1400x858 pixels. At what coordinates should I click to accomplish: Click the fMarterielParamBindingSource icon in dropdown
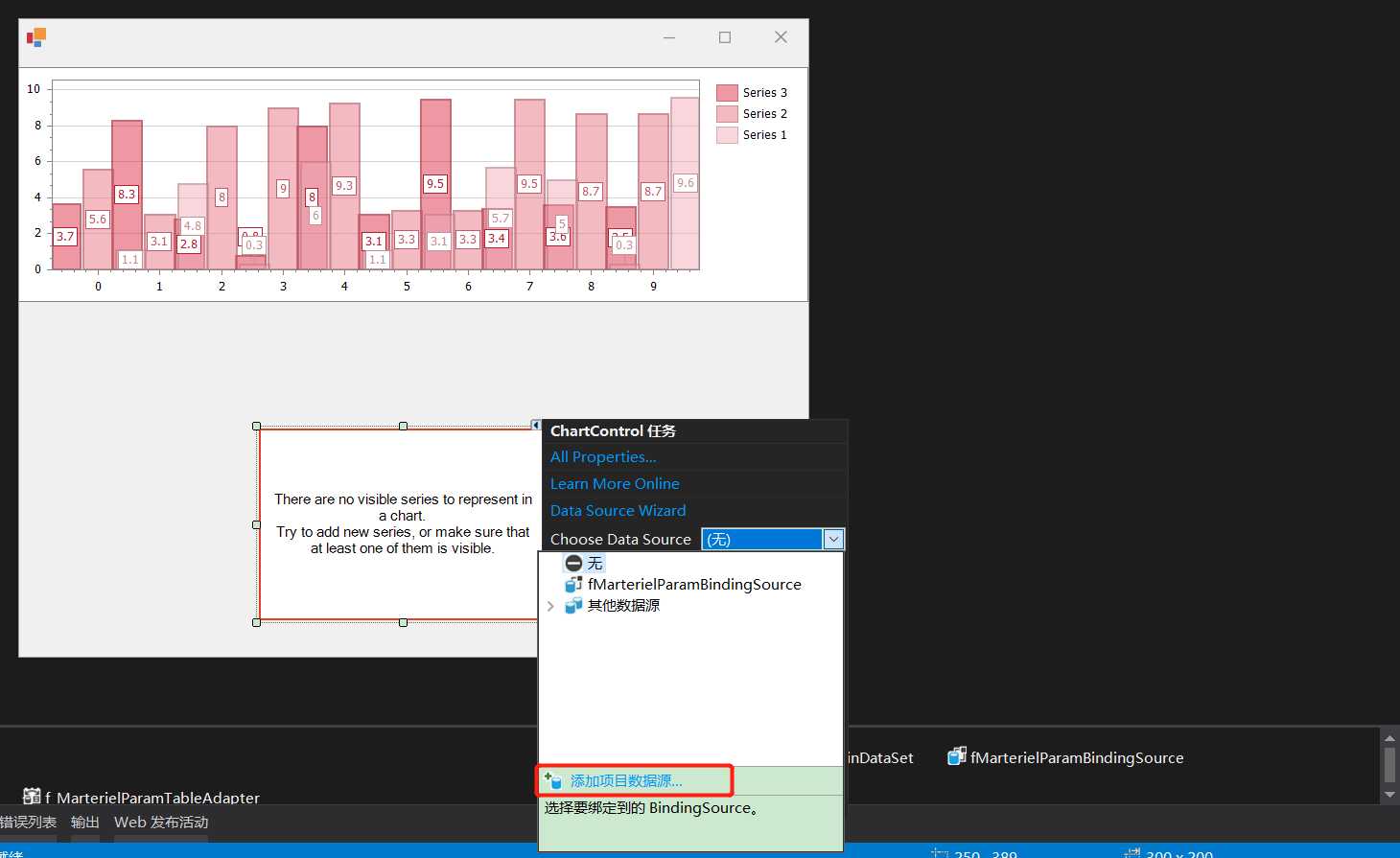[573, 584]
